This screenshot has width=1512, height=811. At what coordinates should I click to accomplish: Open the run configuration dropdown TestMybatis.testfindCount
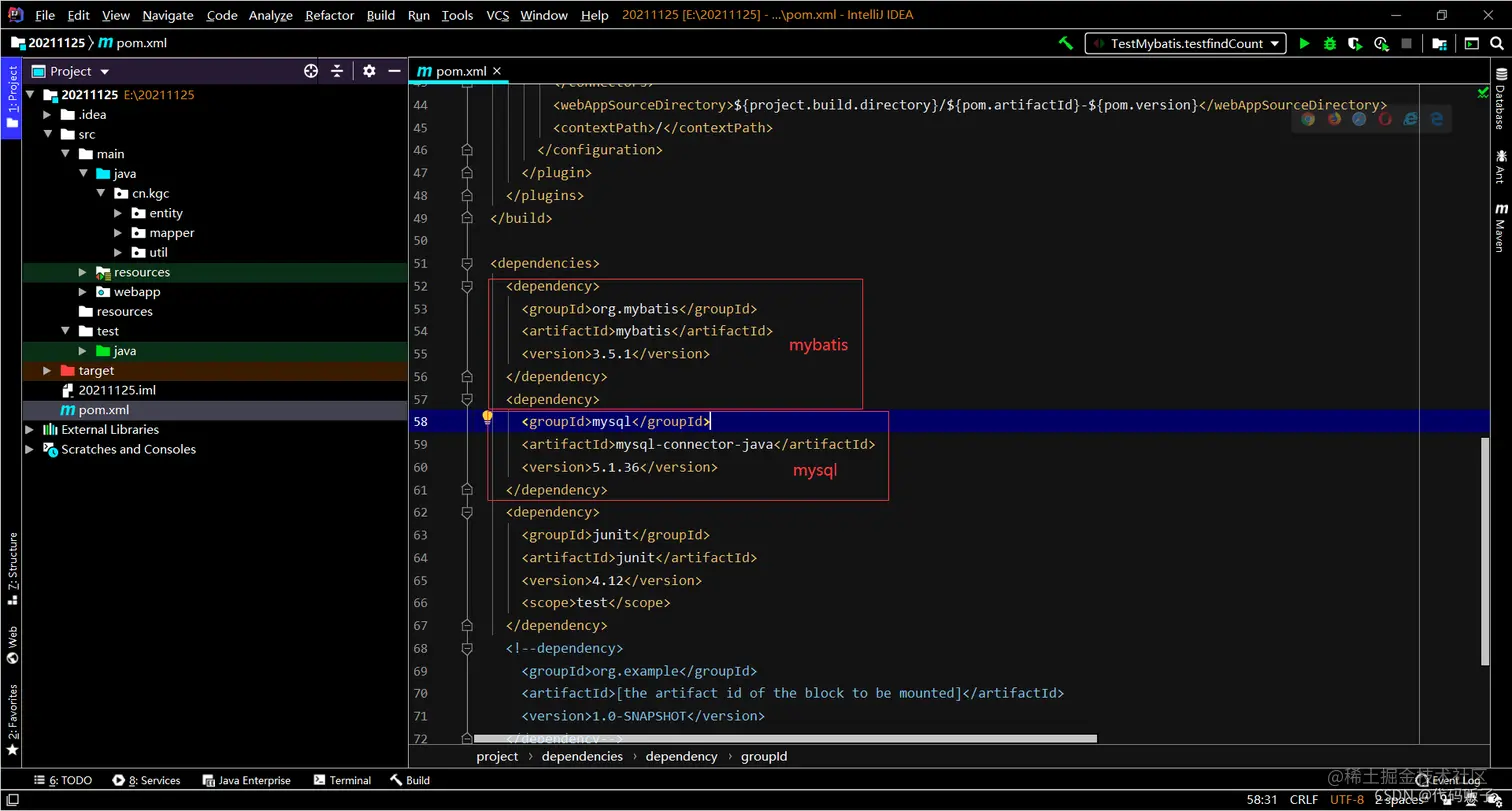[x=1186, y=43]
